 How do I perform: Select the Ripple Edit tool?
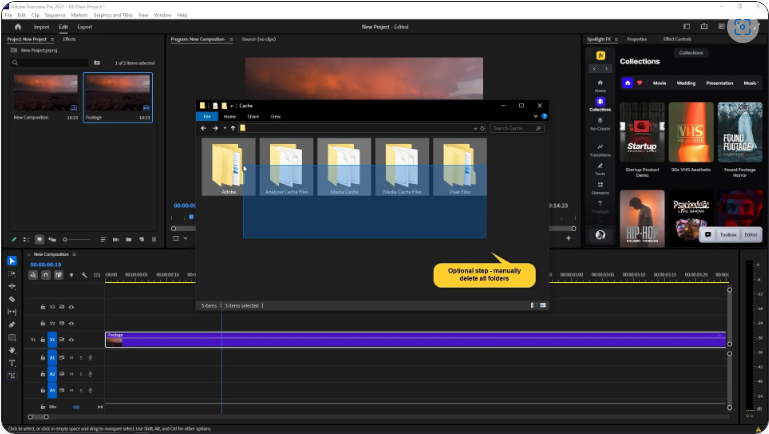12,286
